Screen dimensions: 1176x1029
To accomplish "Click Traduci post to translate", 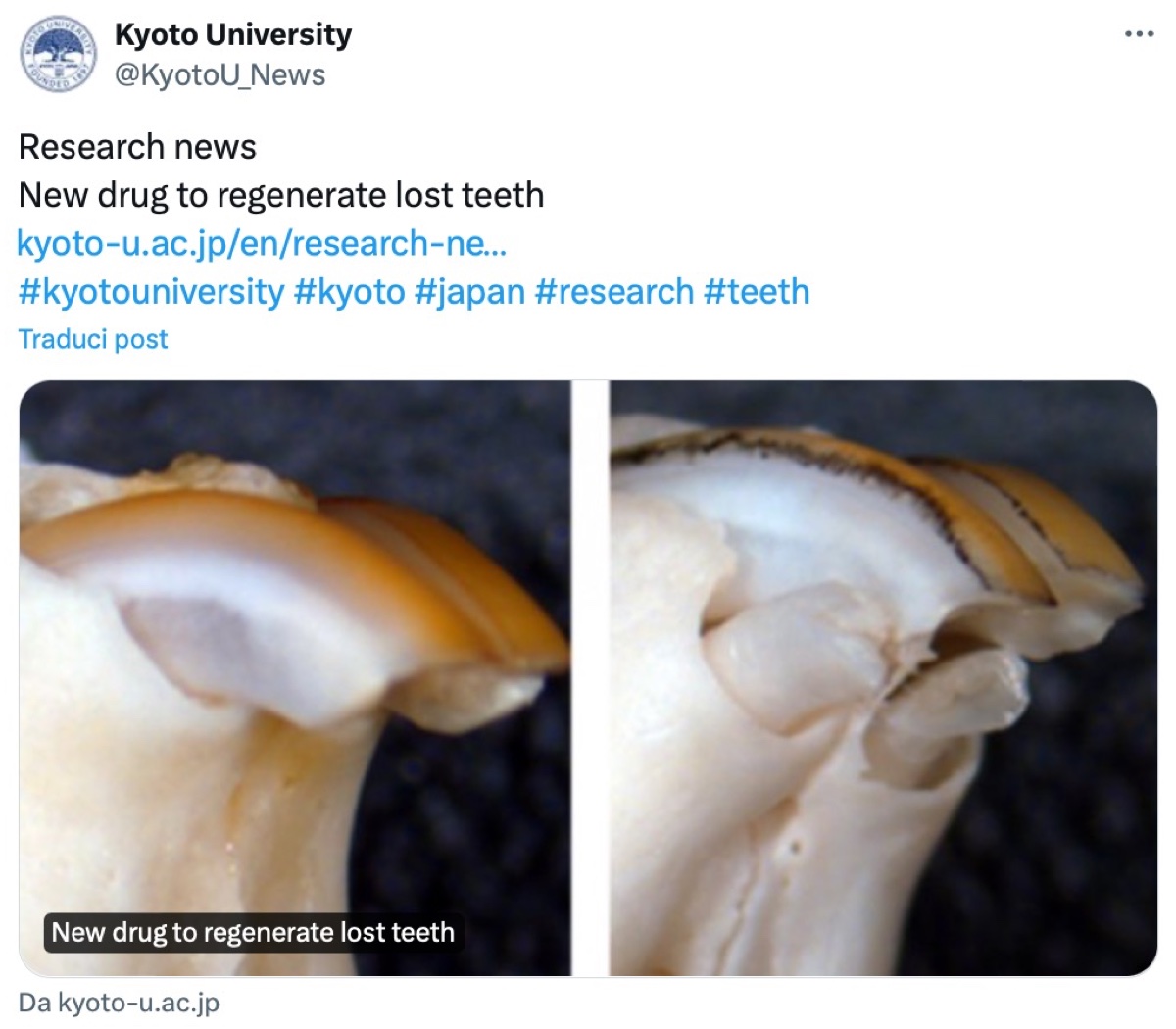I will pos(93,339).
